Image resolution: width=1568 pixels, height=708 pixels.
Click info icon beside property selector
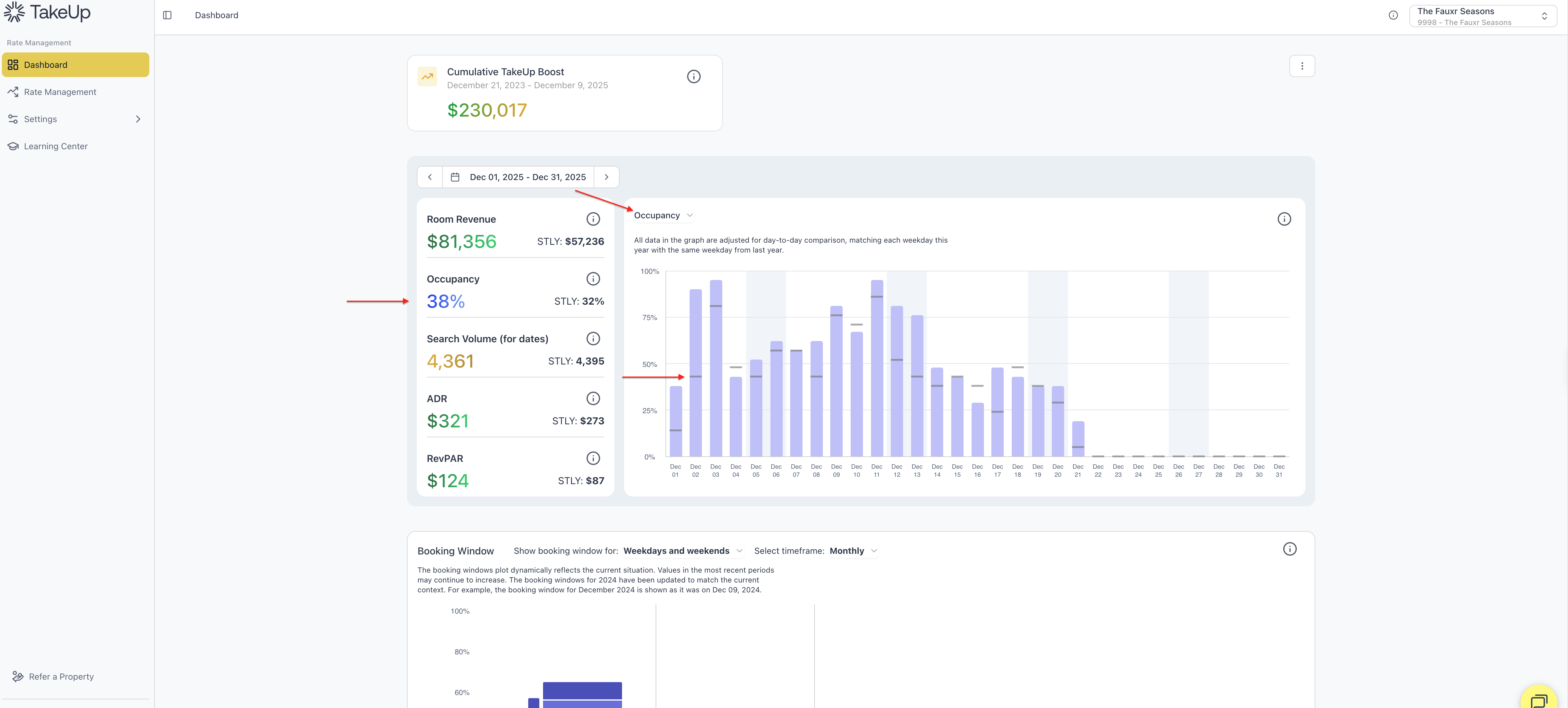[1393, 15]
